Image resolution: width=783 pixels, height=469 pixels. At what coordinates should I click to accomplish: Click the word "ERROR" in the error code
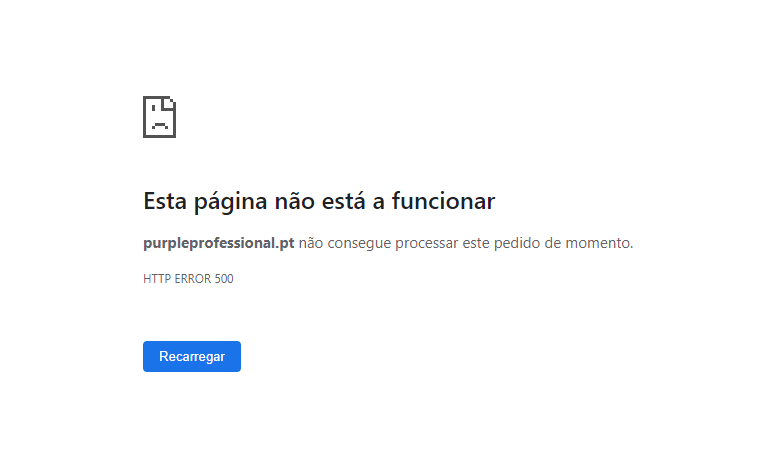[x=193, y=279]
